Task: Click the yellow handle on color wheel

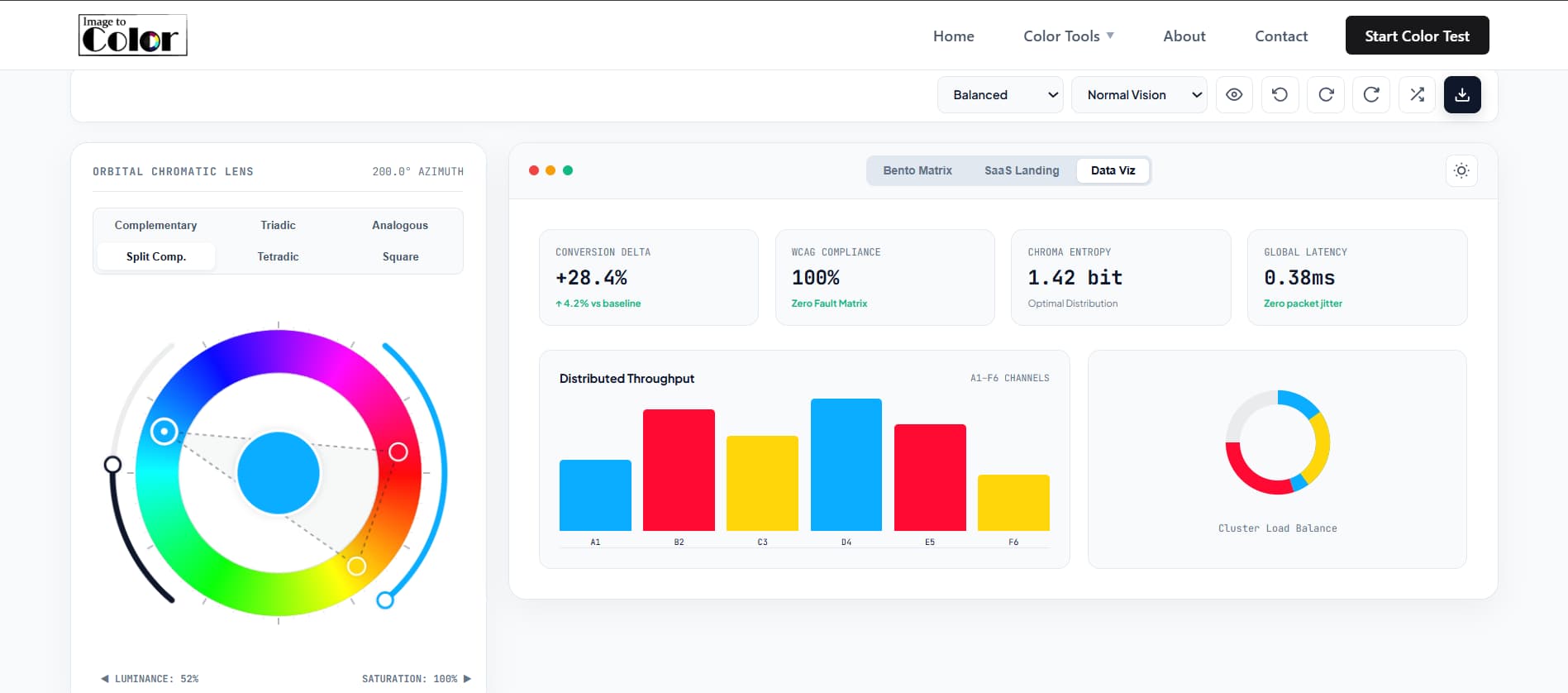Action: point(356,566)
